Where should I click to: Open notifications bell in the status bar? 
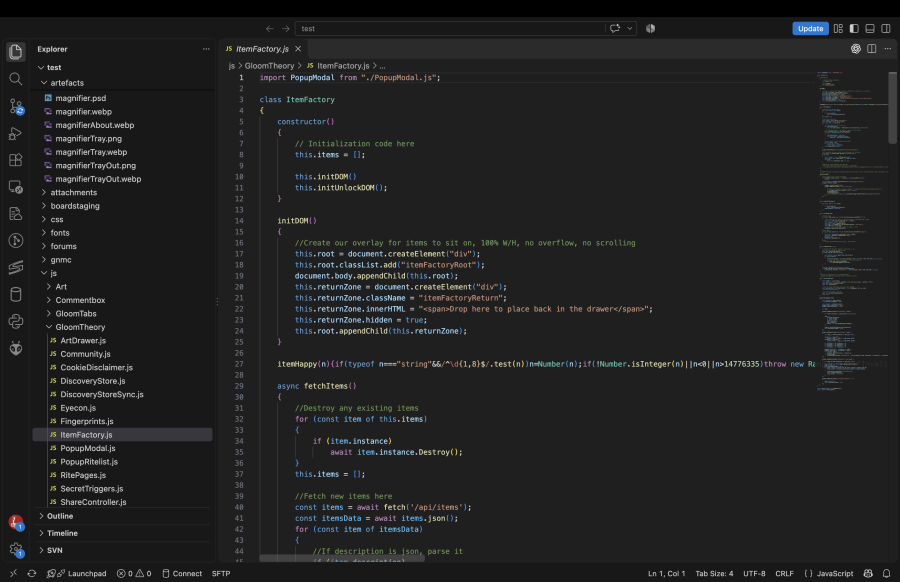[886, 573]
